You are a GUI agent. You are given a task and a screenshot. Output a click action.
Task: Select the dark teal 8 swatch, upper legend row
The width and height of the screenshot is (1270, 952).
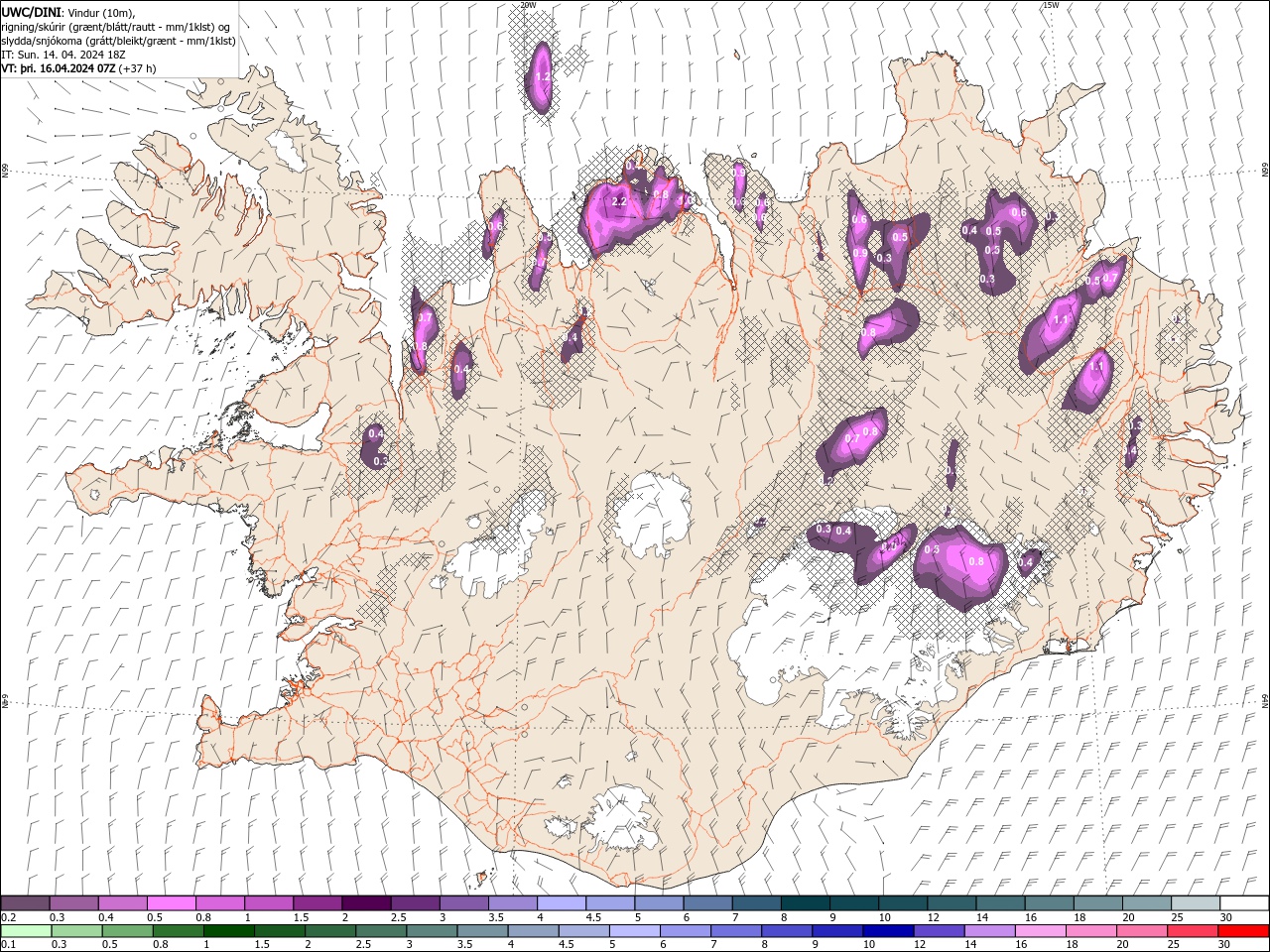click(805, 903)
